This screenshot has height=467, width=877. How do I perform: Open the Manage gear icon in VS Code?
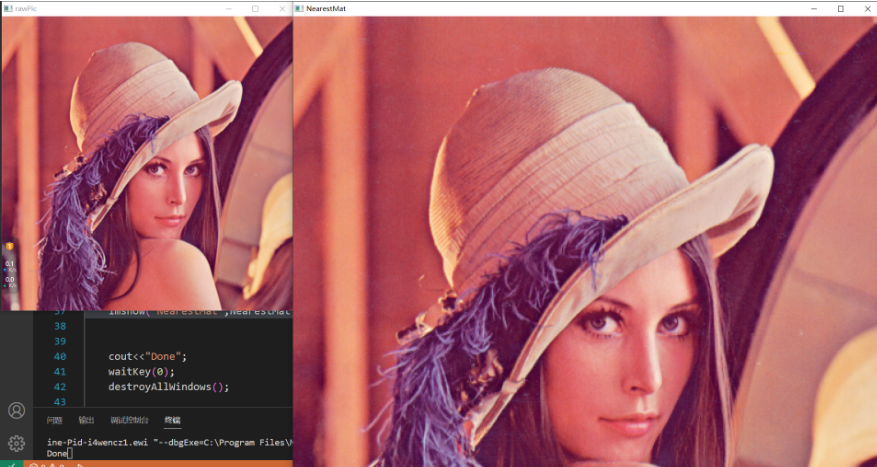pyautogui.click(x=17, y=444)
